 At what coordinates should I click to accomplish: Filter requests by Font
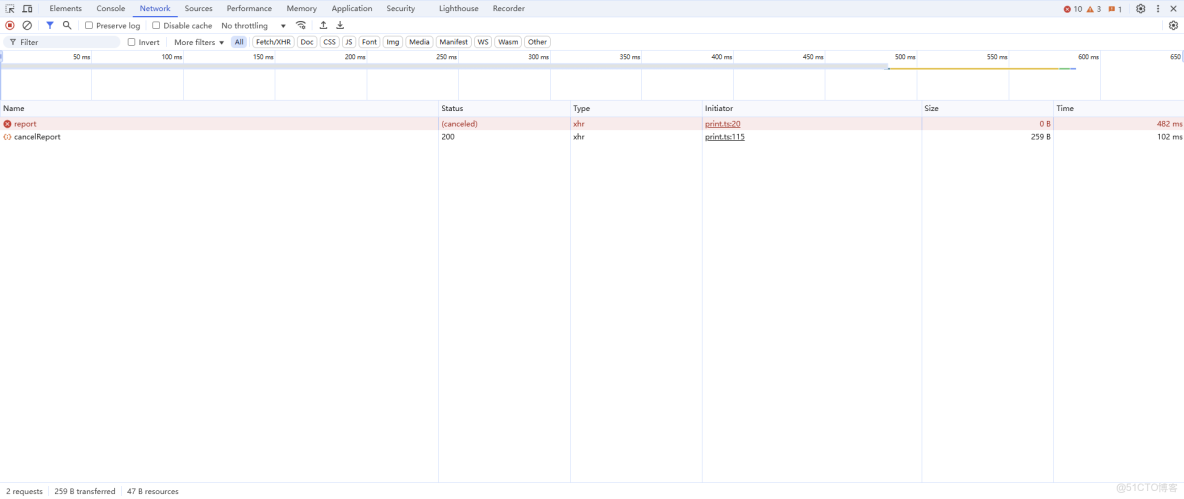click(369, 42)
